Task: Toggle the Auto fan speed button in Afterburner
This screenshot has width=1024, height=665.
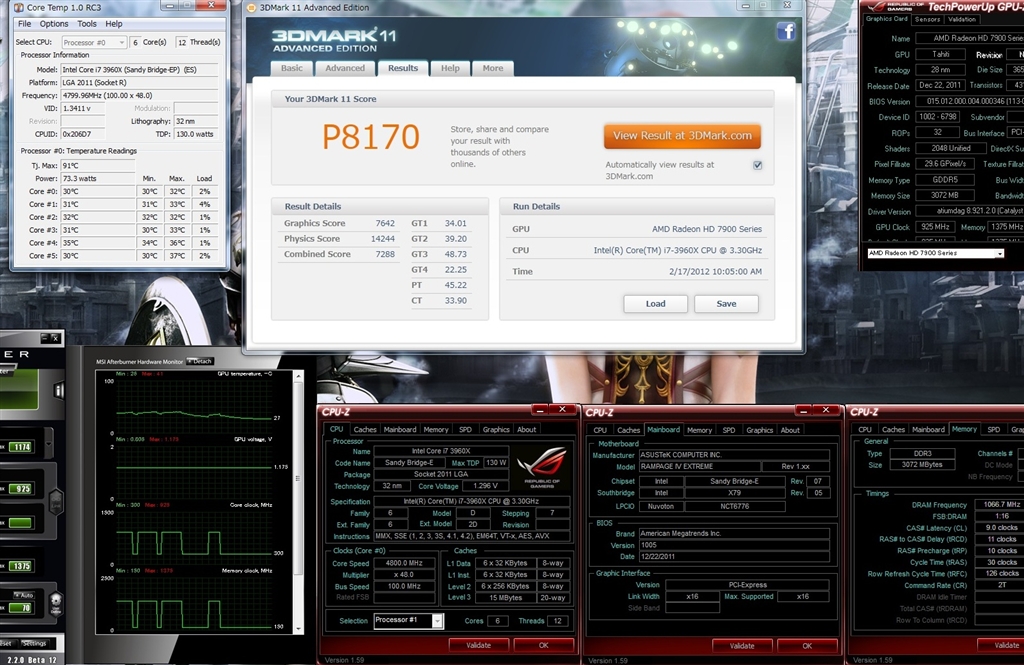Action: 25,595
